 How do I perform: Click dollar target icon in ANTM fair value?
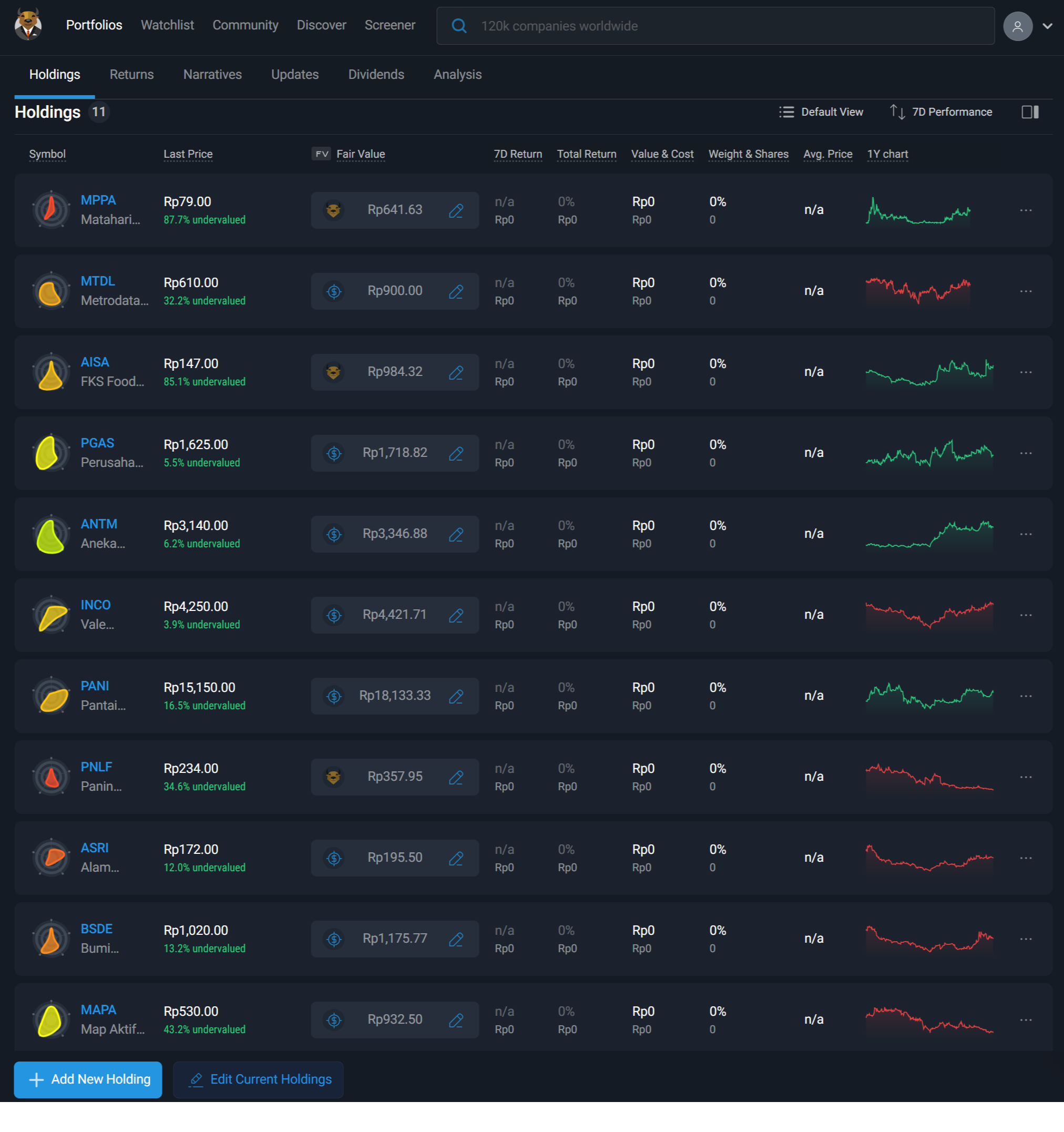pyautogui.click(x=334, y=534)
